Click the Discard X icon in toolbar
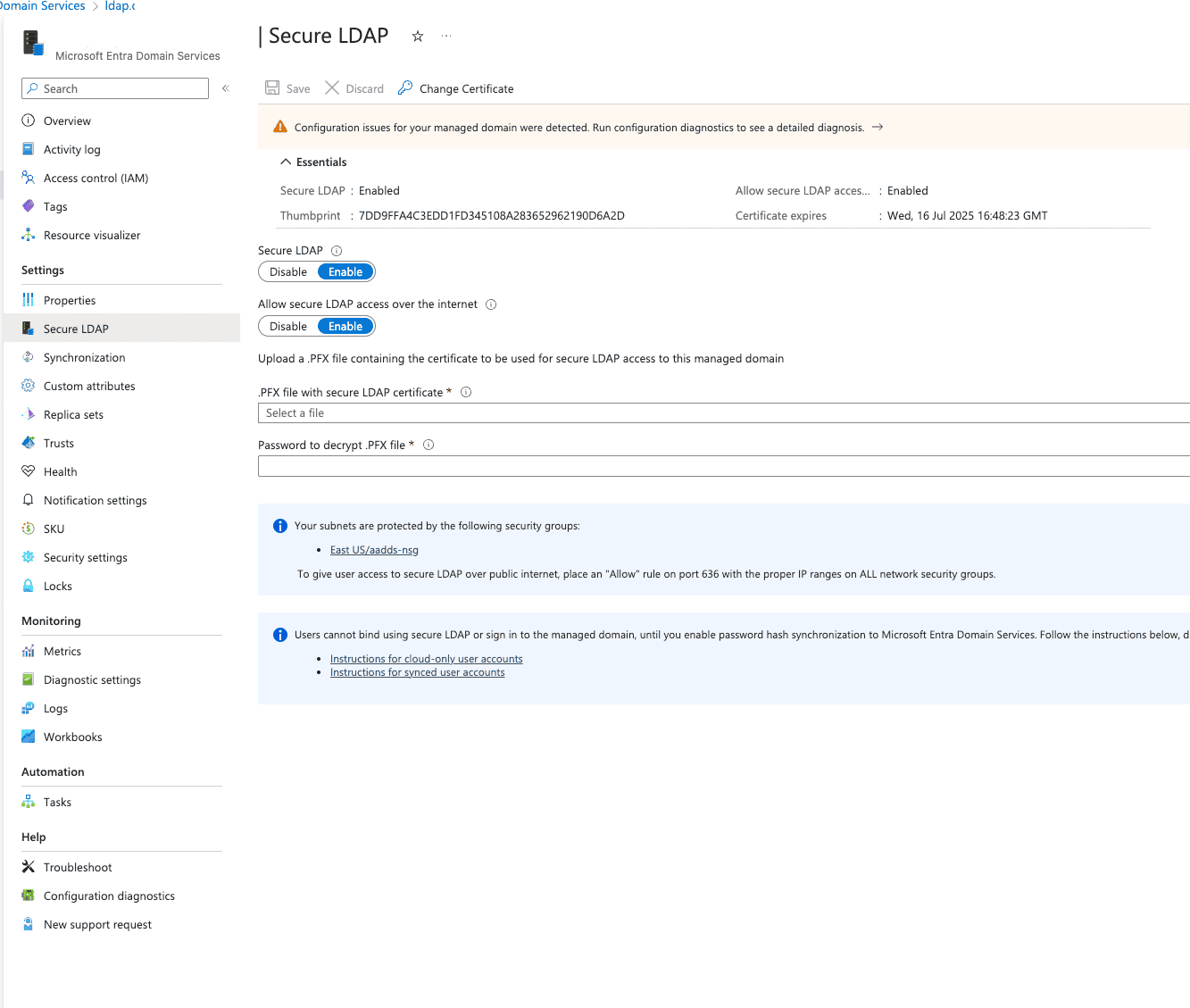This screenshot has width=1190, height=1008. pos(332,87)
